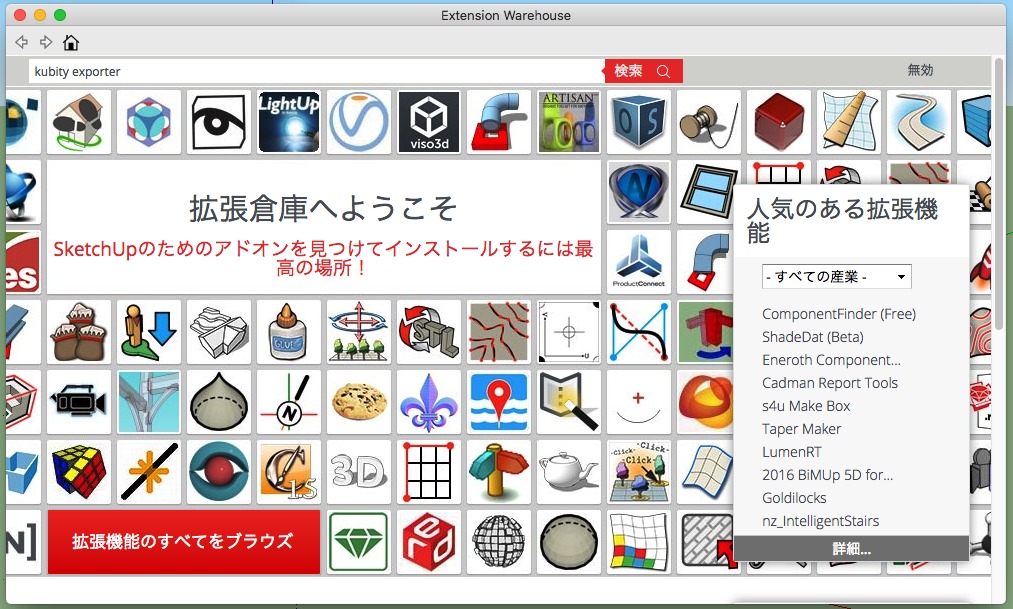Open ShadeDat (Beta) link
Screen dimensions: 1013x609
(813, 337)
